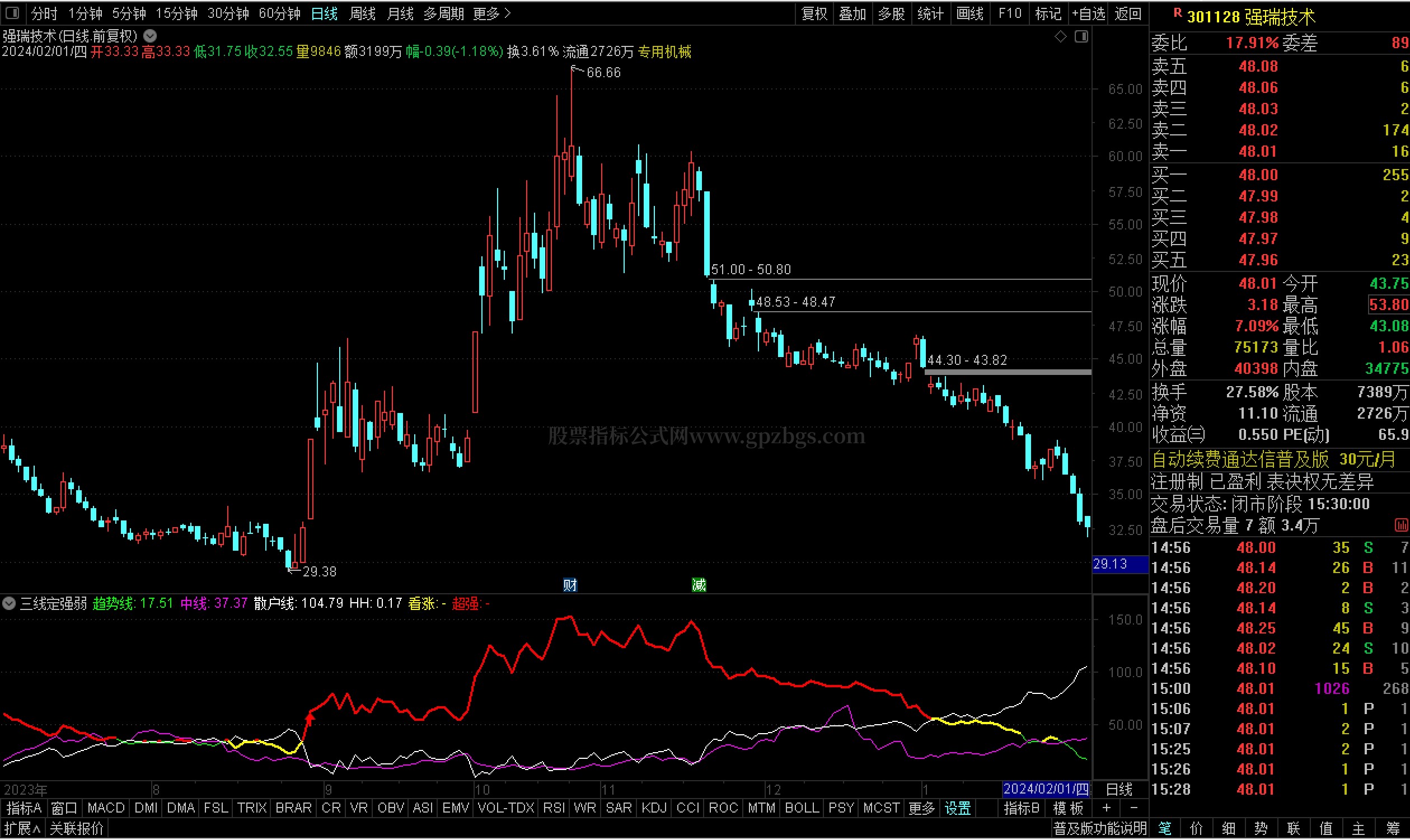Select the VR indicator
The height and width of the screenshot is (840, 1410).
[358, 808]
